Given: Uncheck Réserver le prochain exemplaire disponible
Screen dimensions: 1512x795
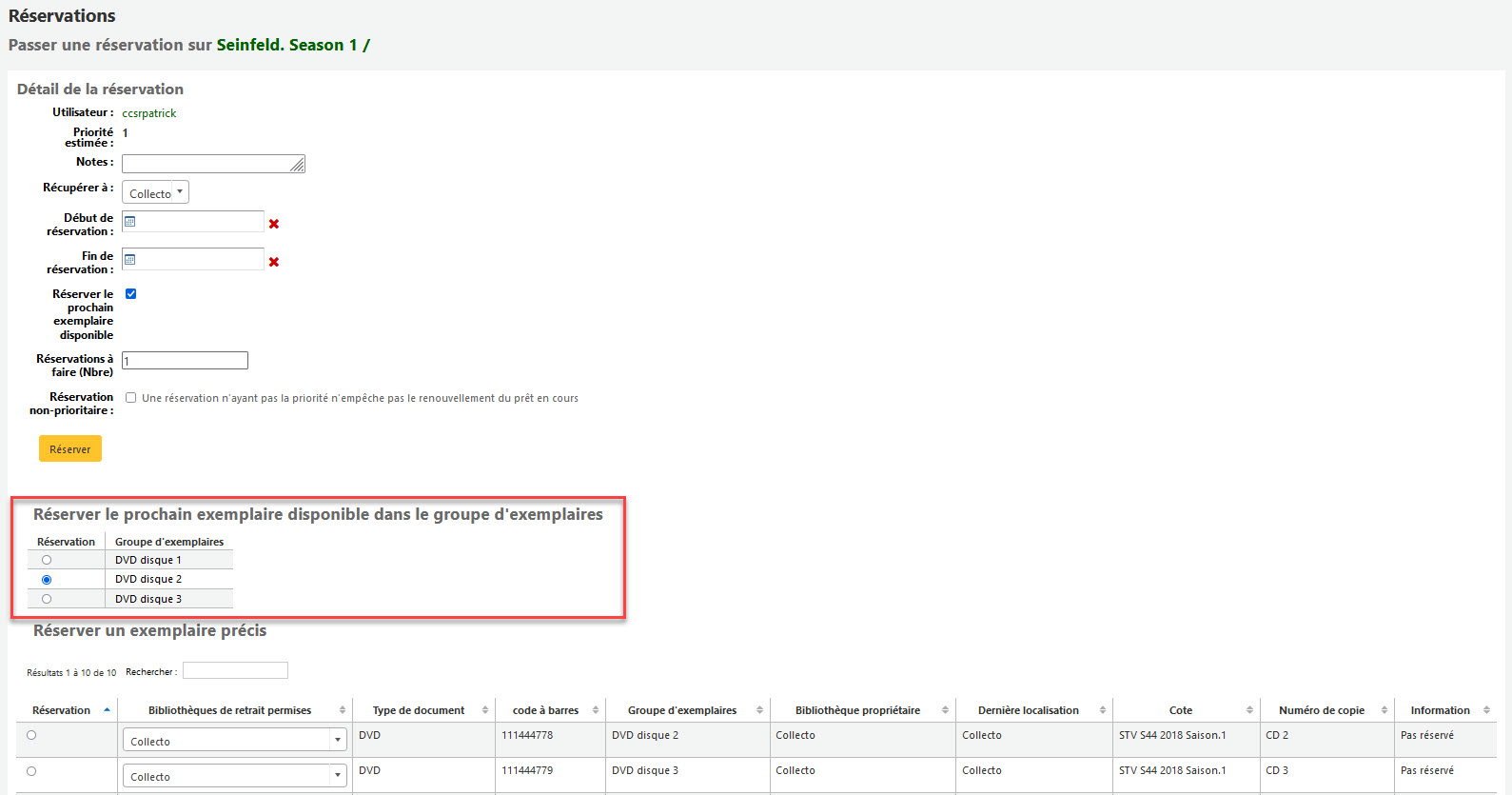Looking at the screenshot, I should 131,294.
